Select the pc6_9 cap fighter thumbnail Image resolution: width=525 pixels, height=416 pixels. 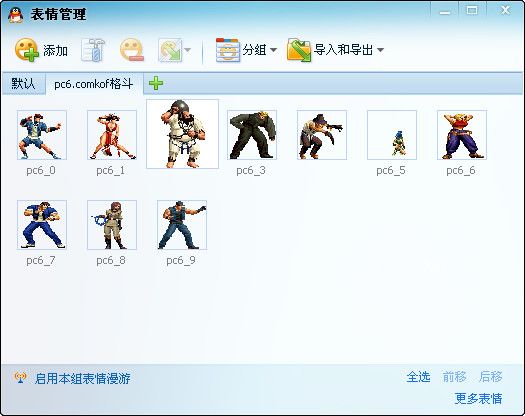coord(182,225)
